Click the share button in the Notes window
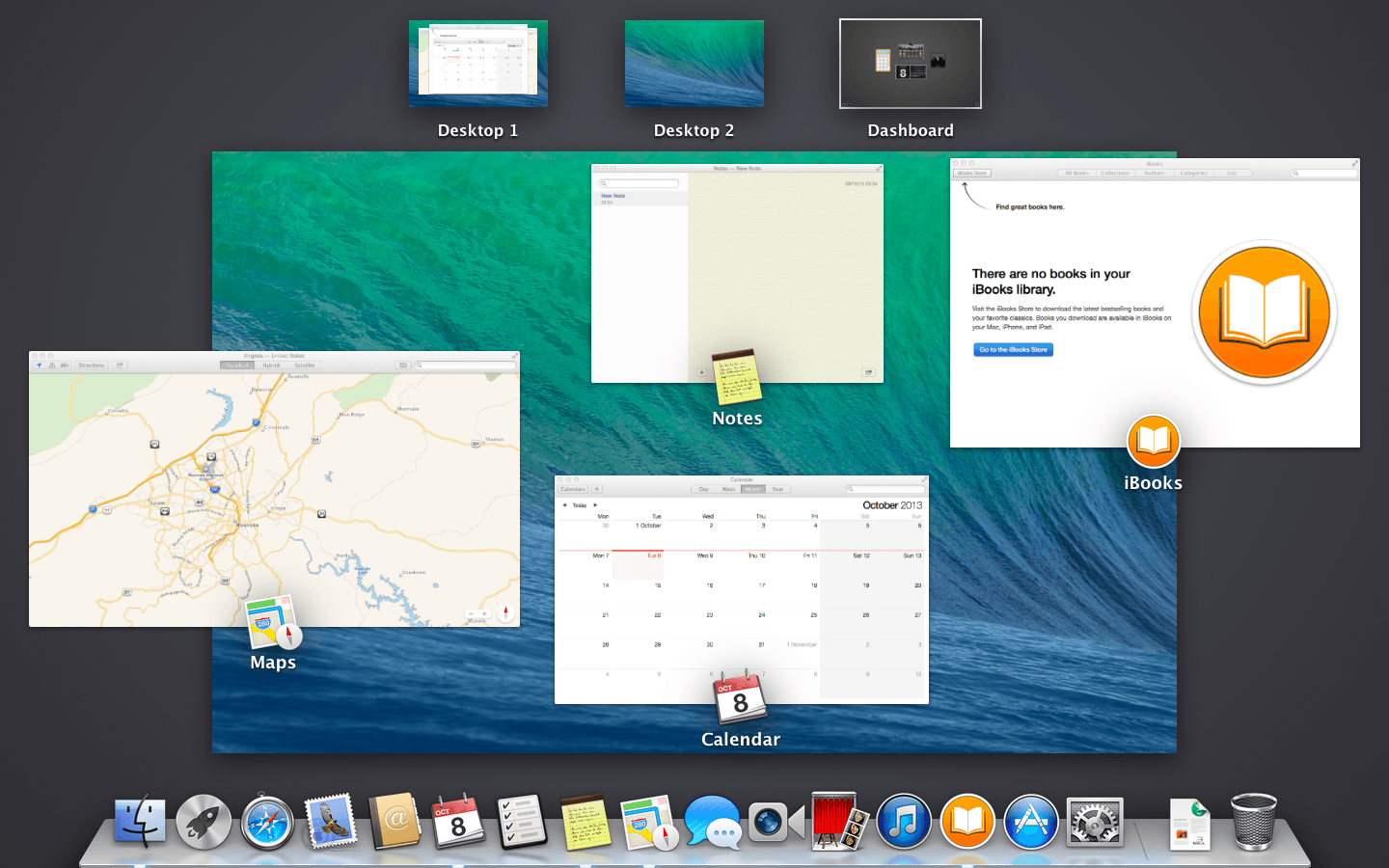 tap(868, 372)
